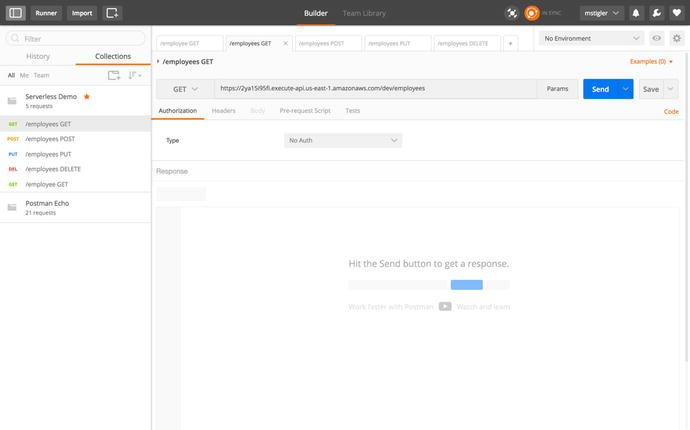Click the environment quick look eye icon
Viewport: 690px width, 430px height.
(x=657, y=38)
